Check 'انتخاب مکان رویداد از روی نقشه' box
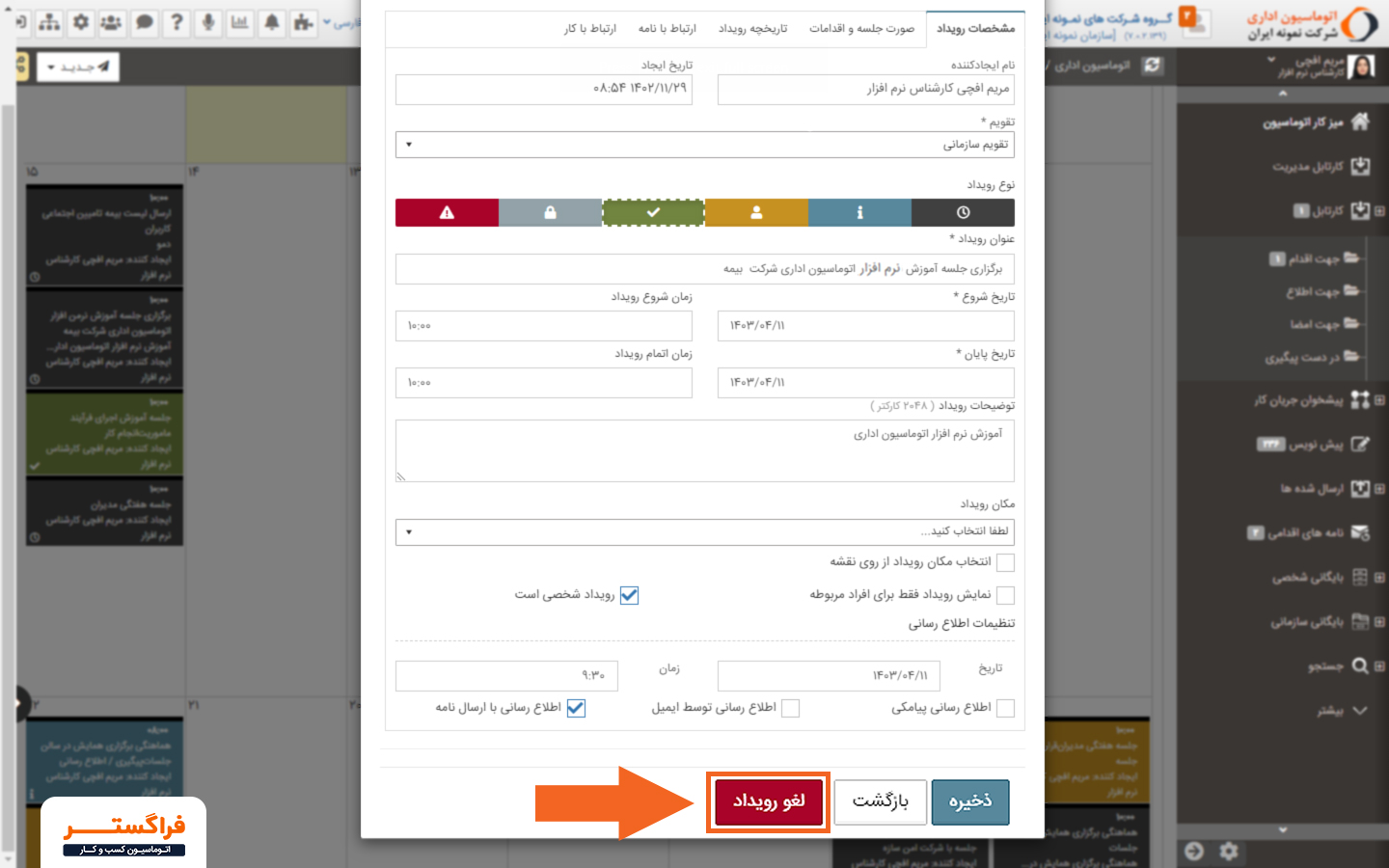 pyautogui.click(x=1005, y=562)
